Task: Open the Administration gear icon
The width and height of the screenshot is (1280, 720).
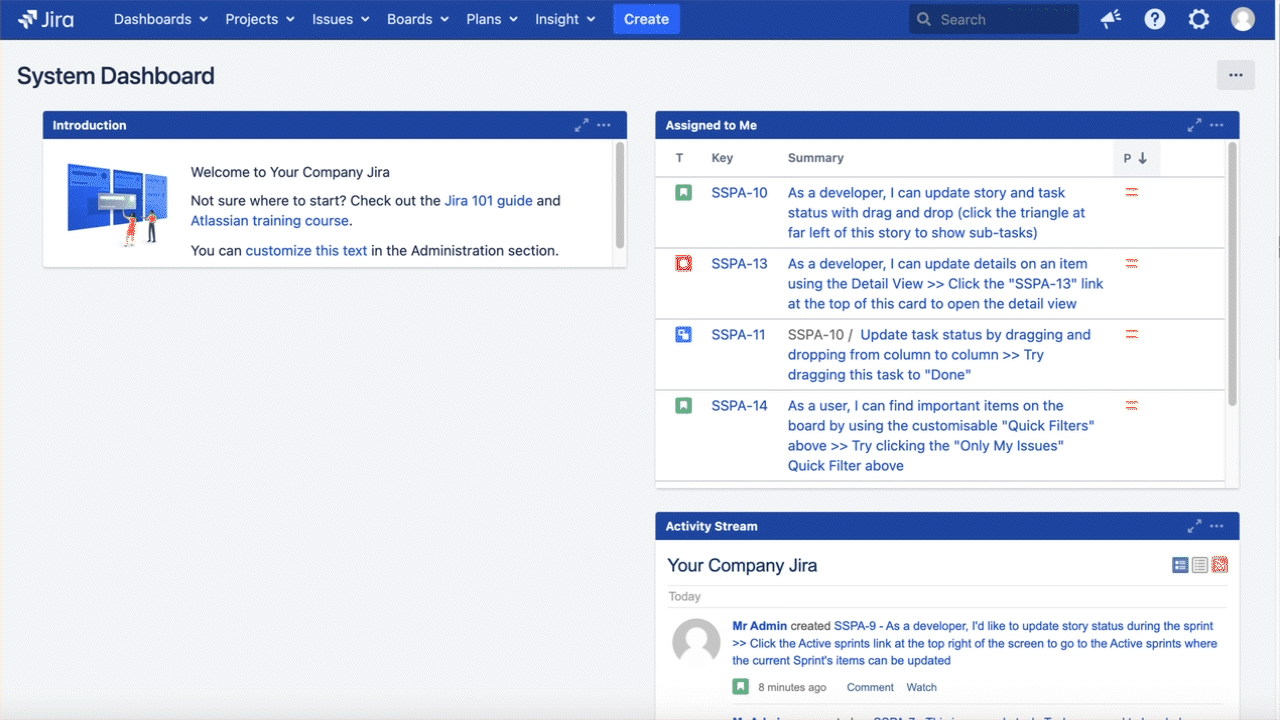Action: pos(1199,19)
